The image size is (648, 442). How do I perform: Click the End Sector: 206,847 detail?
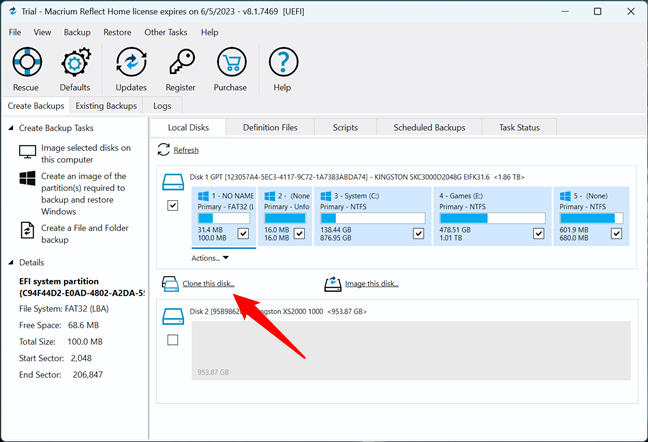pyautogui.click(x=61, y=375)
